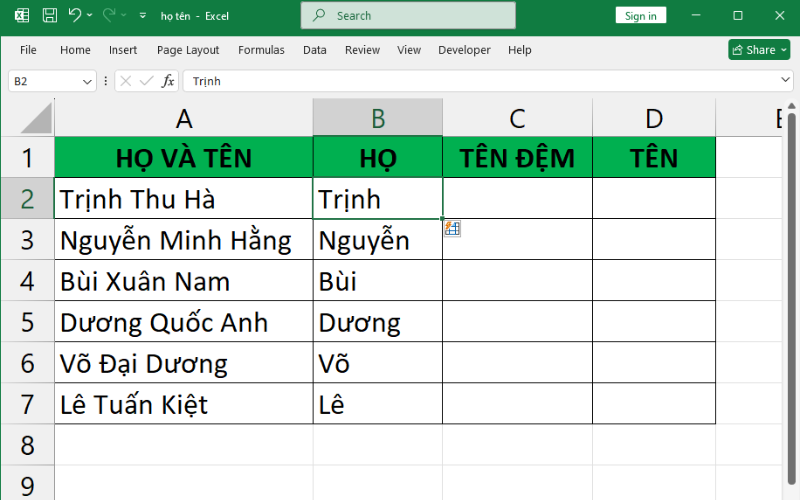
Task: Select the cell Võ Đại Dương
Action: (184, 363)
